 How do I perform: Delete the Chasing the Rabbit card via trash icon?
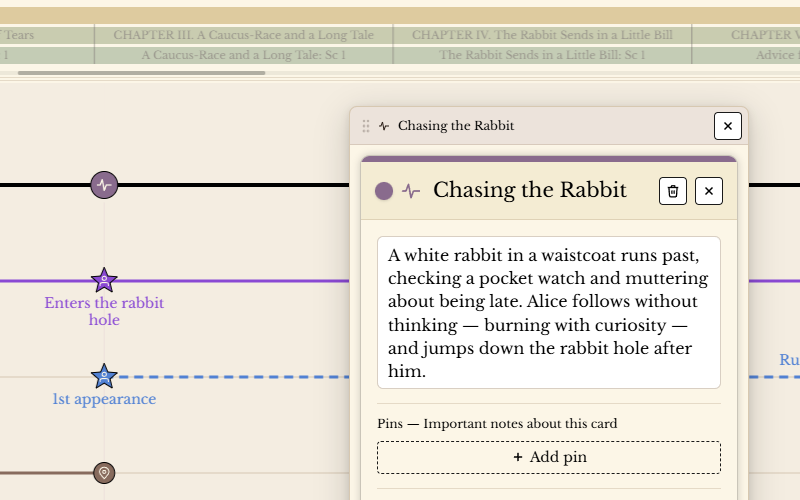click(x=673, y=191)
